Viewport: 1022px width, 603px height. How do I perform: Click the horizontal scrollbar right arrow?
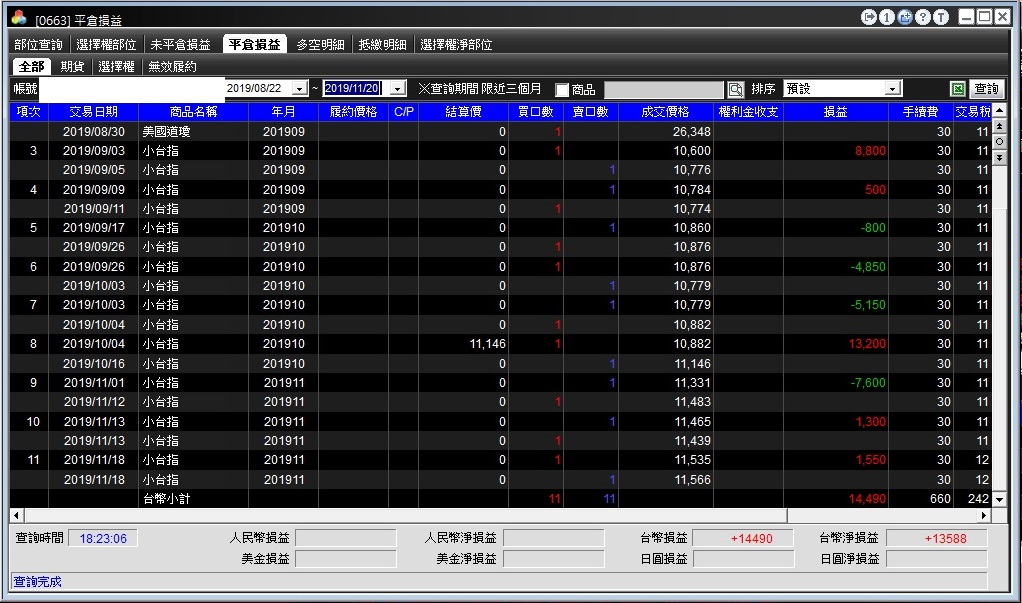click(x=984, y=516)
